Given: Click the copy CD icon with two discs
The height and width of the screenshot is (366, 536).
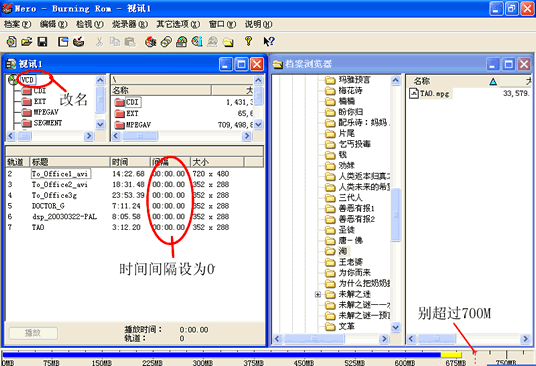Looking at the screenshot, I should click(166, 42).
